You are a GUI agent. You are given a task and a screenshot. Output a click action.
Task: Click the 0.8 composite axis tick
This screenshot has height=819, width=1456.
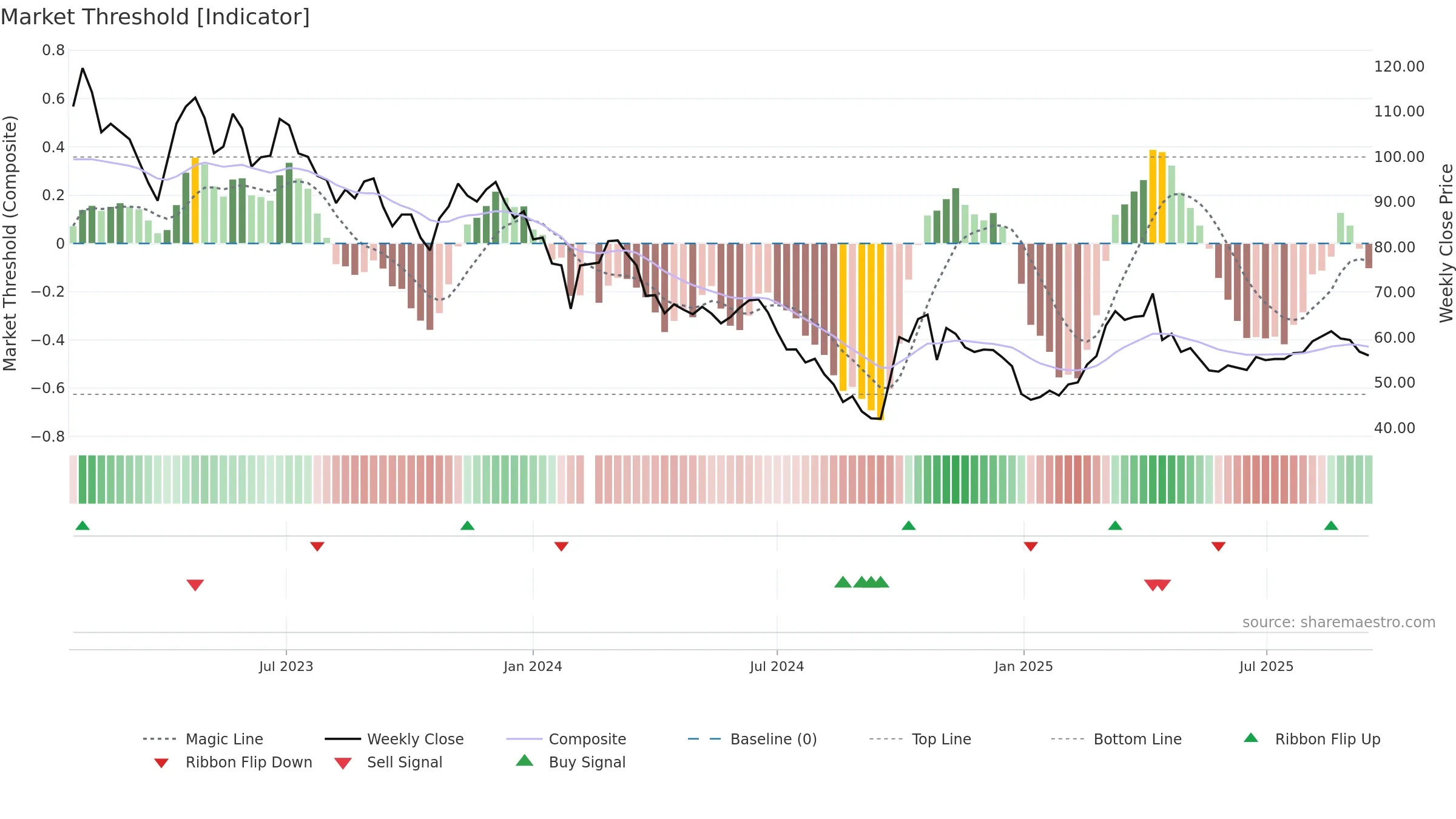tap(53, 50)
